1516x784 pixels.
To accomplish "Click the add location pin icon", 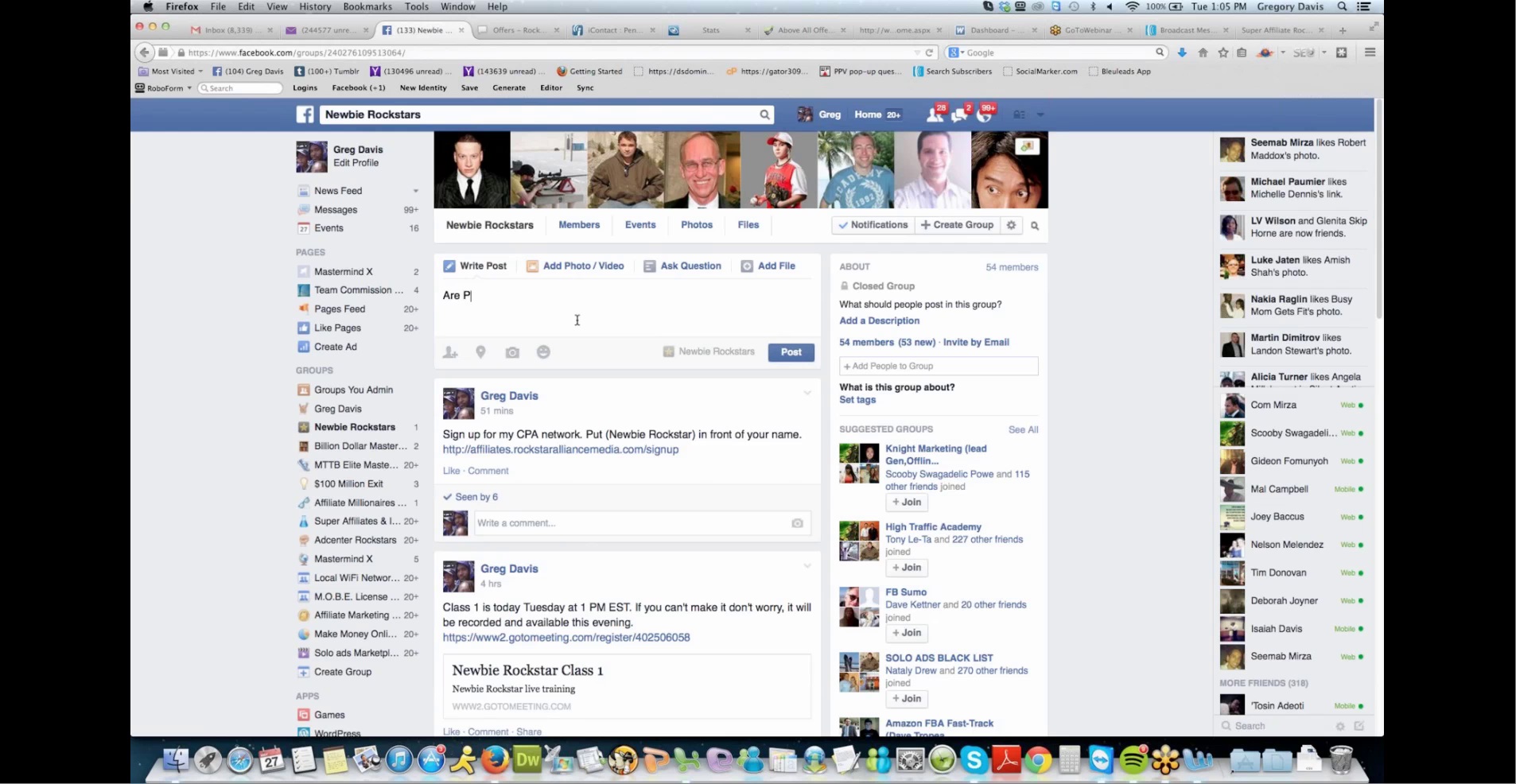I will [480, 352].
